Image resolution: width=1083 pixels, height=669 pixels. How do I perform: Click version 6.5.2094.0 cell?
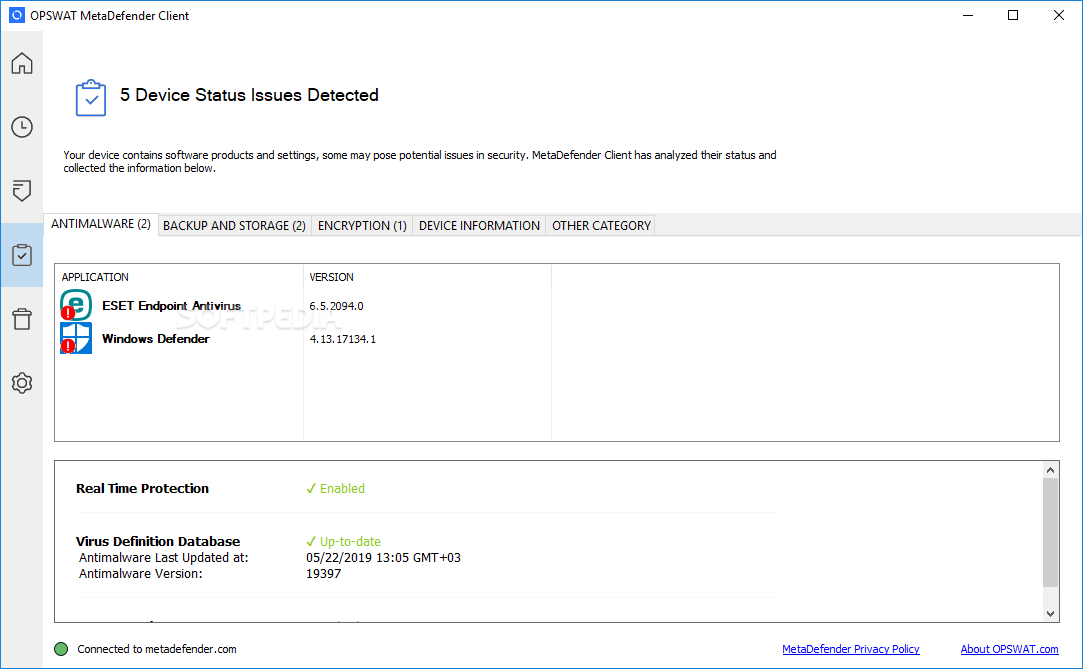336,306
